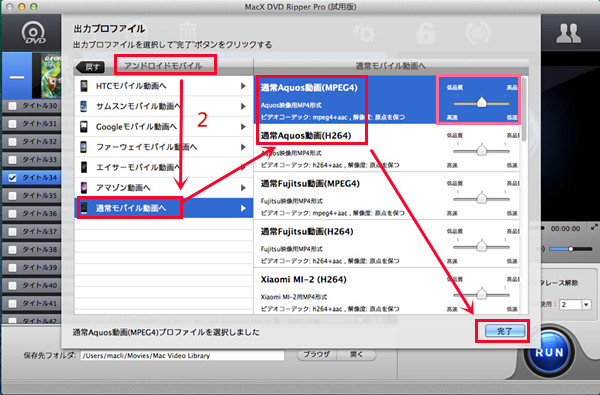Select Xiaomi MI-2 (H264) profile
The width and height of the screenshot is (600, 395).
click(x=386, y=291)
